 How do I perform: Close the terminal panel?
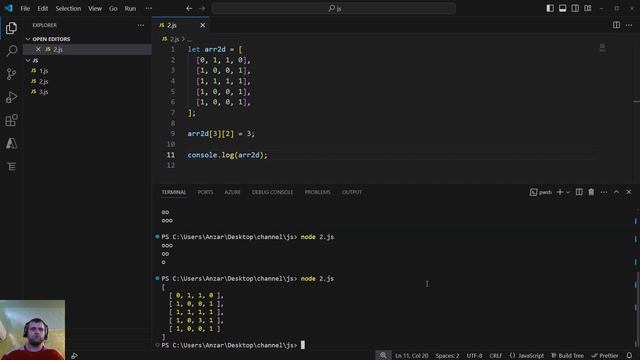click(x=629, y=192)
